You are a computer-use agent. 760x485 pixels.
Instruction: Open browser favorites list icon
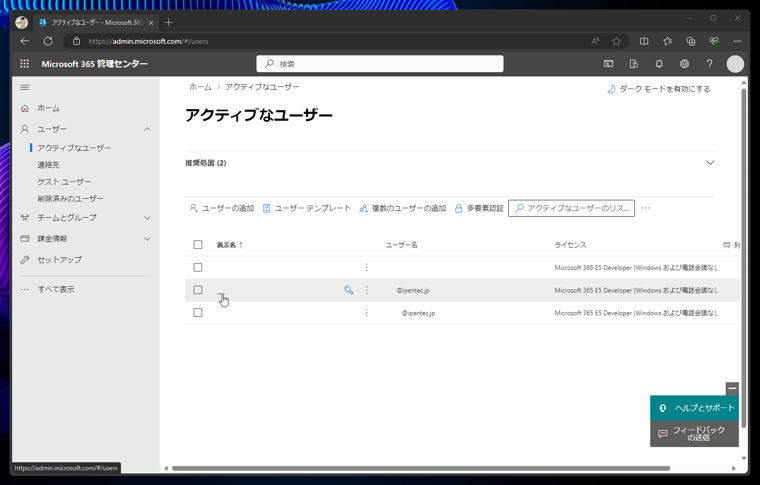tap(667, 41)
